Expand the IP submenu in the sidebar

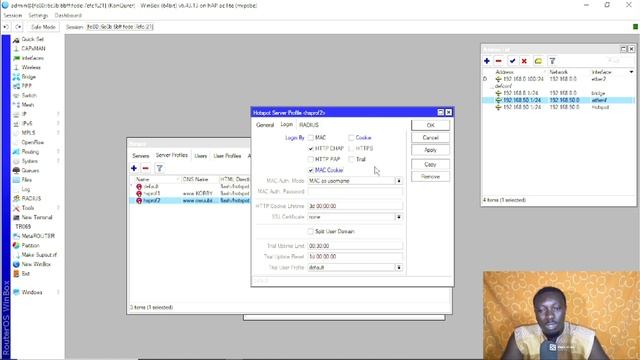point(58,114)
